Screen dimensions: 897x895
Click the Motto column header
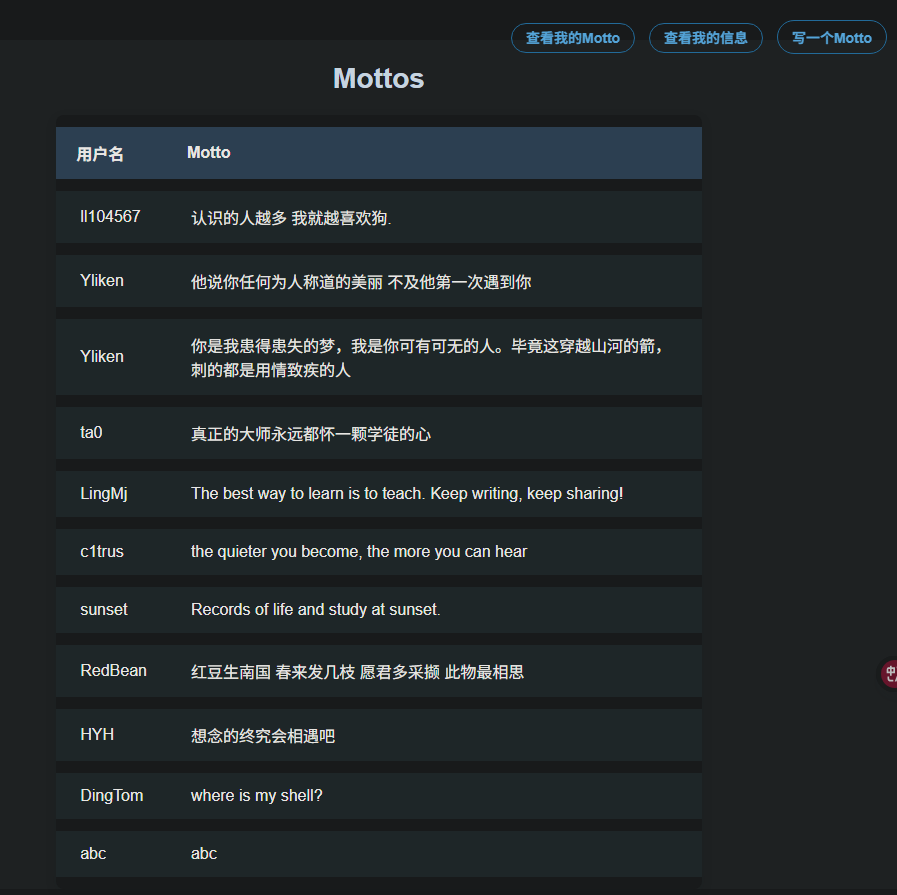click(x=208, y=153)
